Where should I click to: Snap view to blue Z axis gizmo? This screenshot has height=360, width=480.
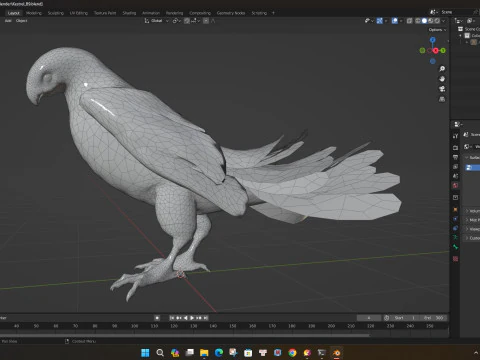(433, 40)
